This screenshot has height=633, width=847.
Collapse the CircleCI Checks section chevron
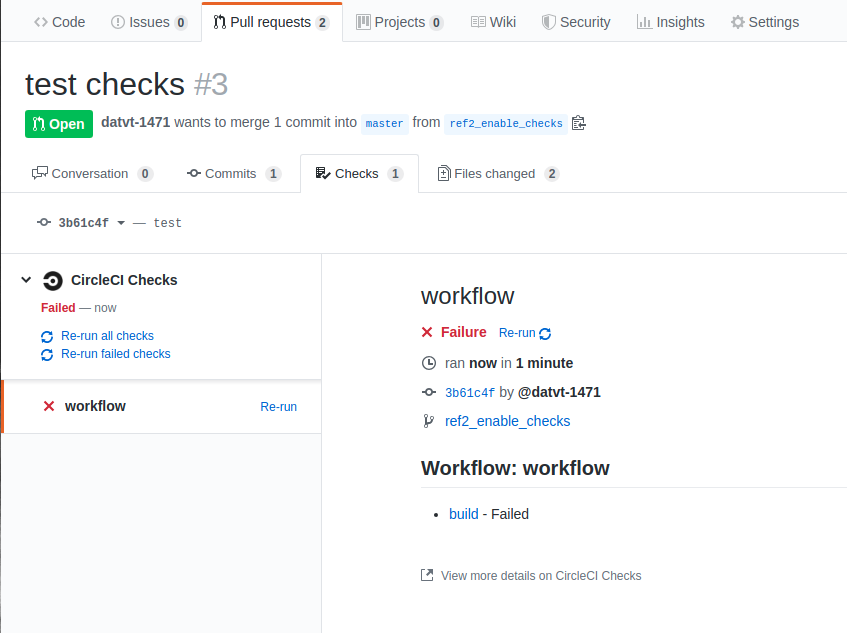26,280
